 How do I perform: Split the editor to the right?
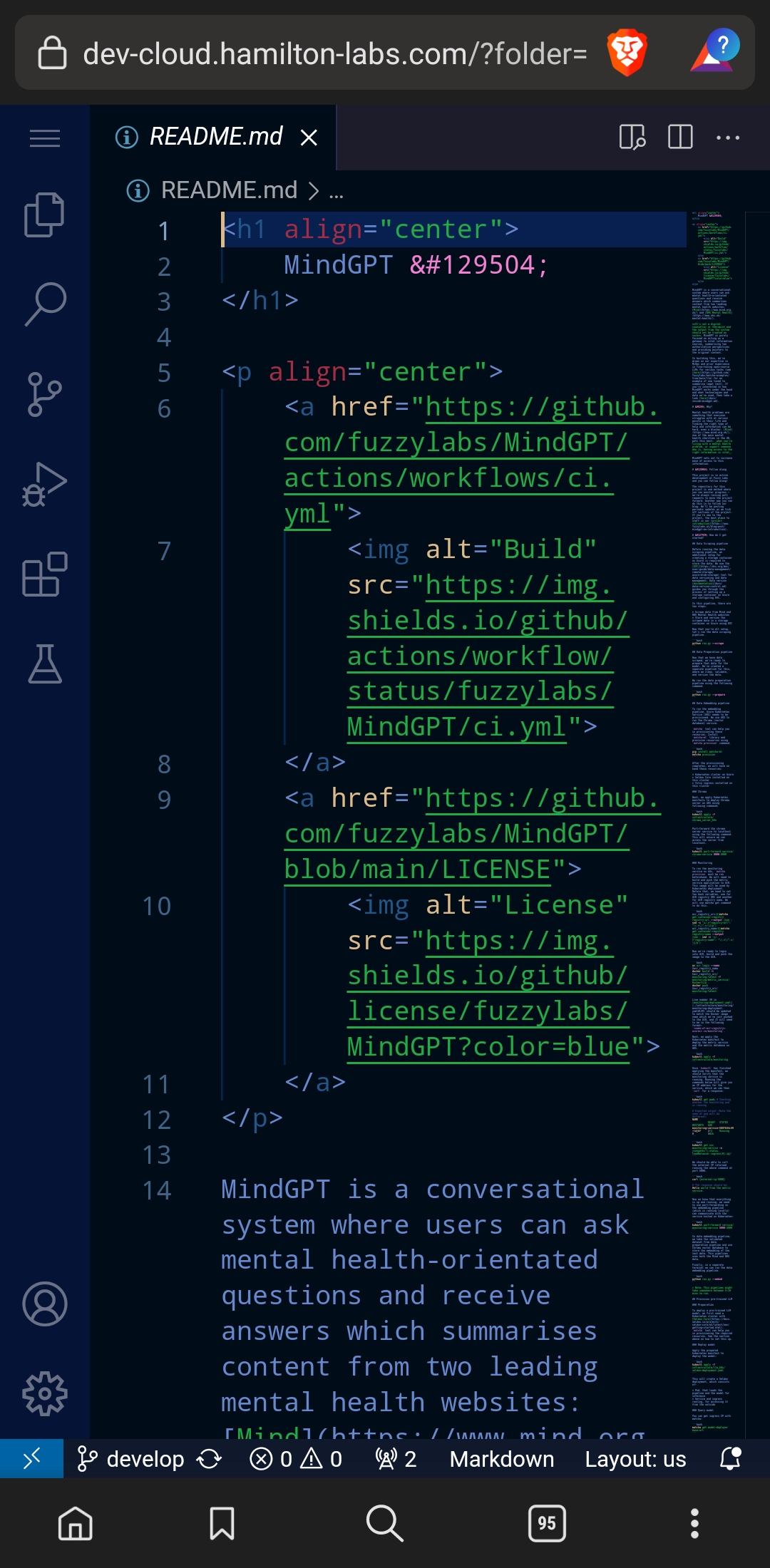coord(679,137)
